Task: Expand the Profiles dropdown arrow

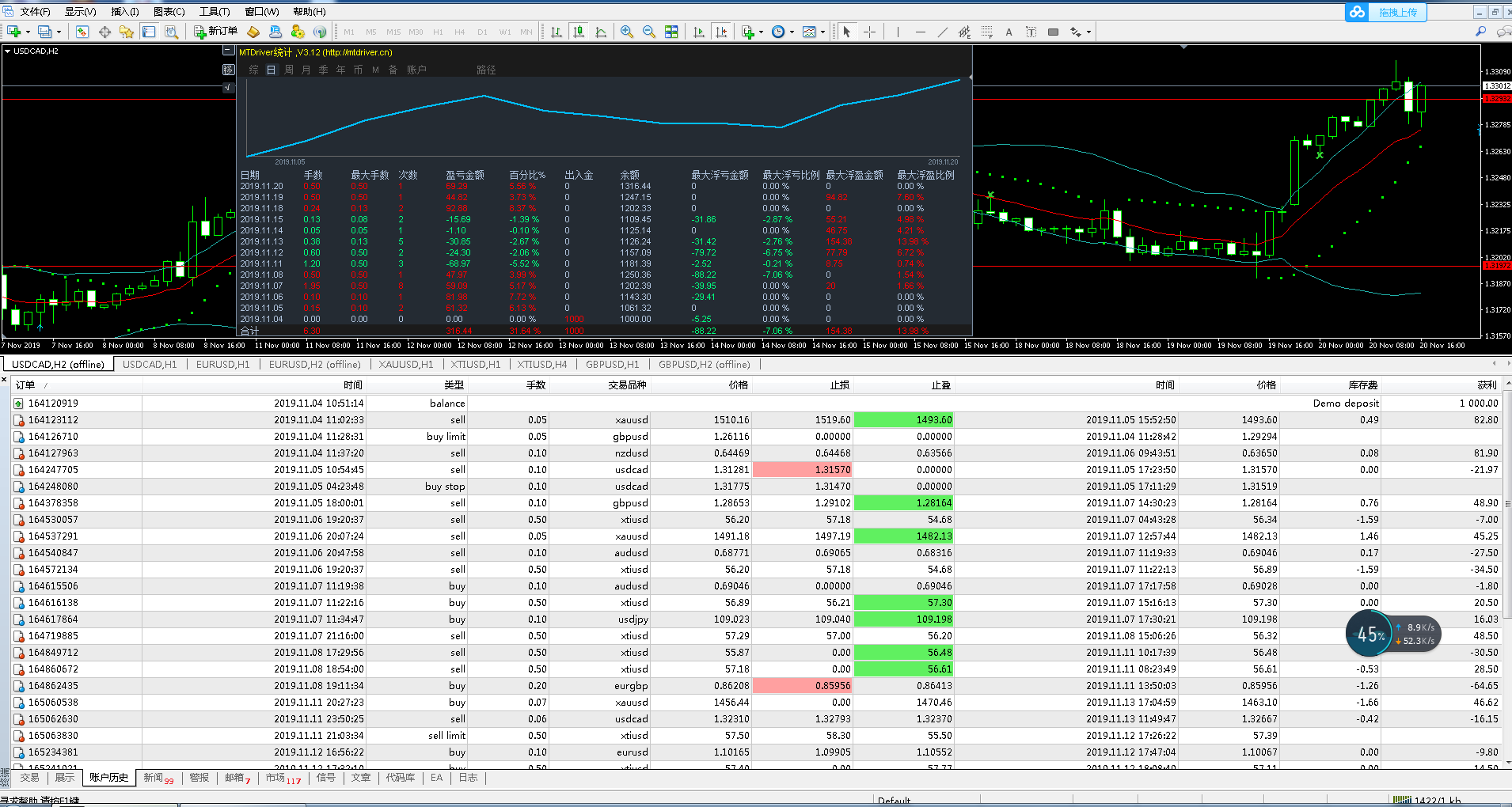Action: (59, 32)
